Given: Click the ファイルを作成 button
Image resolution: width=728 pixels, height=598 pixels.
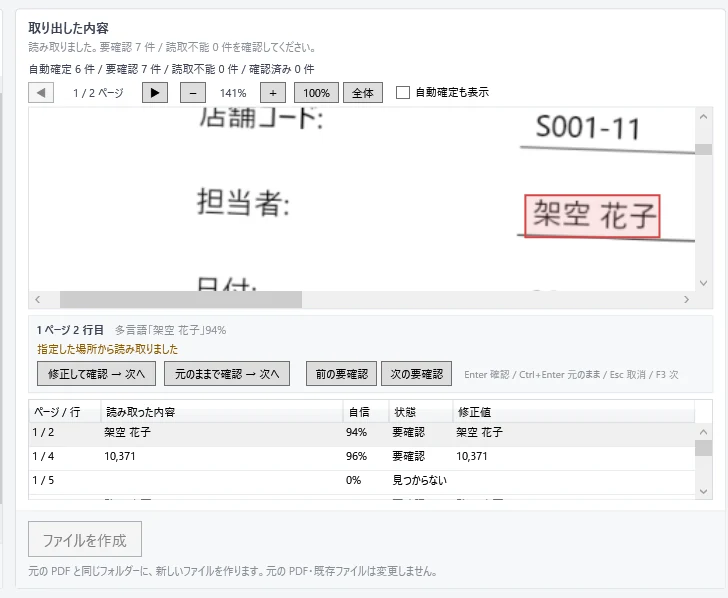Looking at the screenshot, I should (85, 539).
